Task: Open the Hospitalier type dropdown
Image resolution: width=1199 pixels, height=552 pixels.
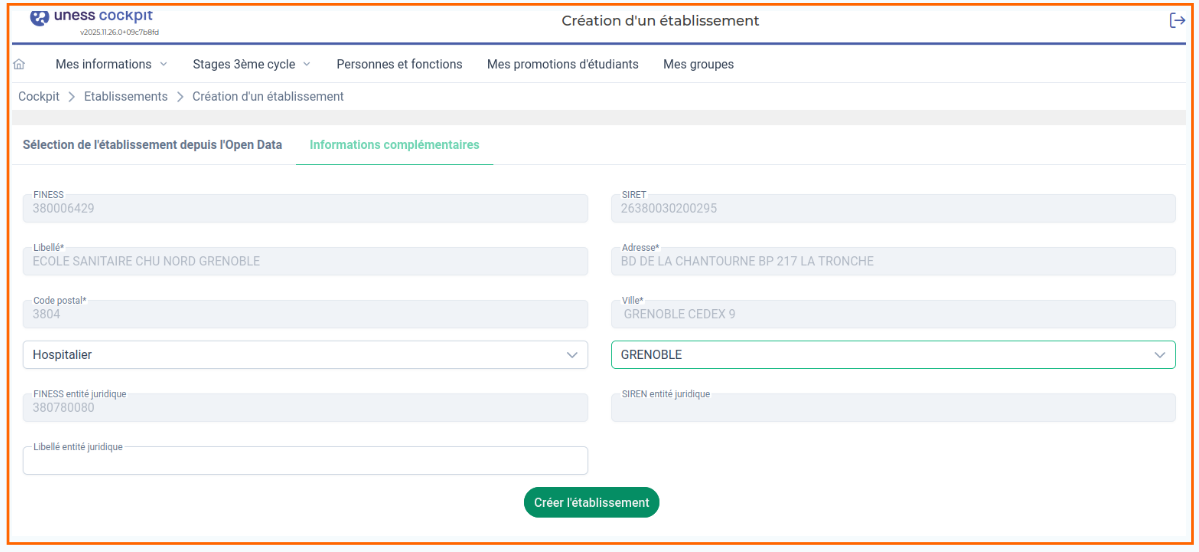Action: point(305,355)
